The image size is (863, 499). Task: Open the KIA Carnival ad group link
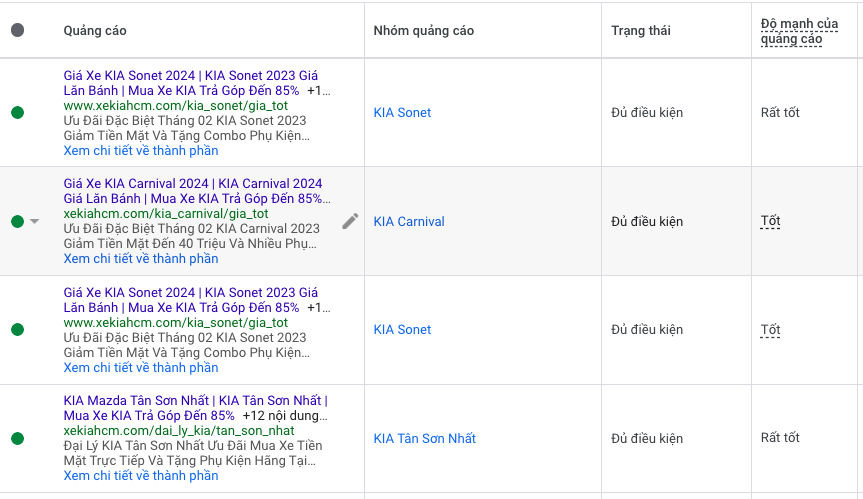[x=408, y=221]
